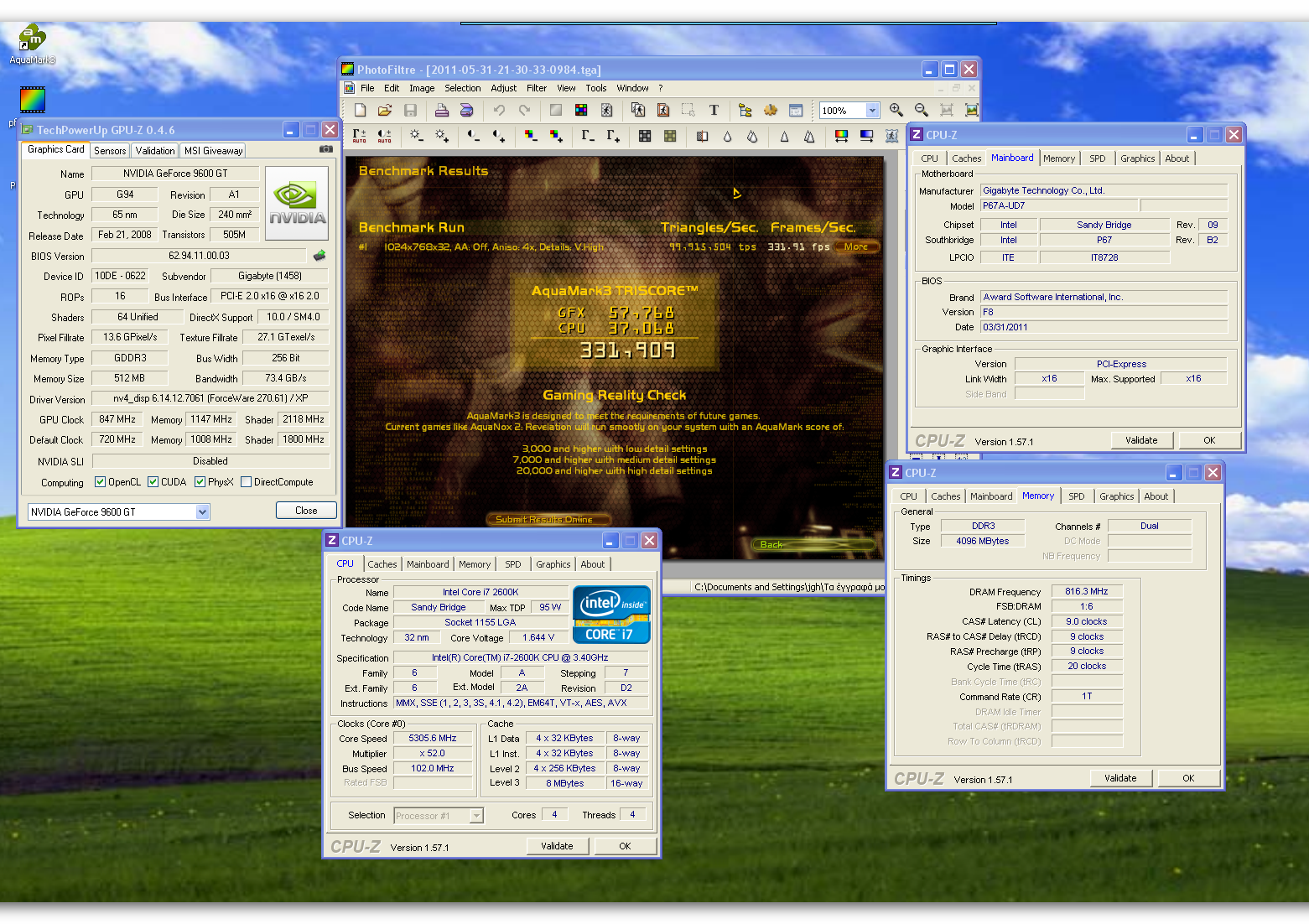Switch to the Validation tab in GPU-Z
The width and height of the screenshot is (1309, 924).
[155, 151]
